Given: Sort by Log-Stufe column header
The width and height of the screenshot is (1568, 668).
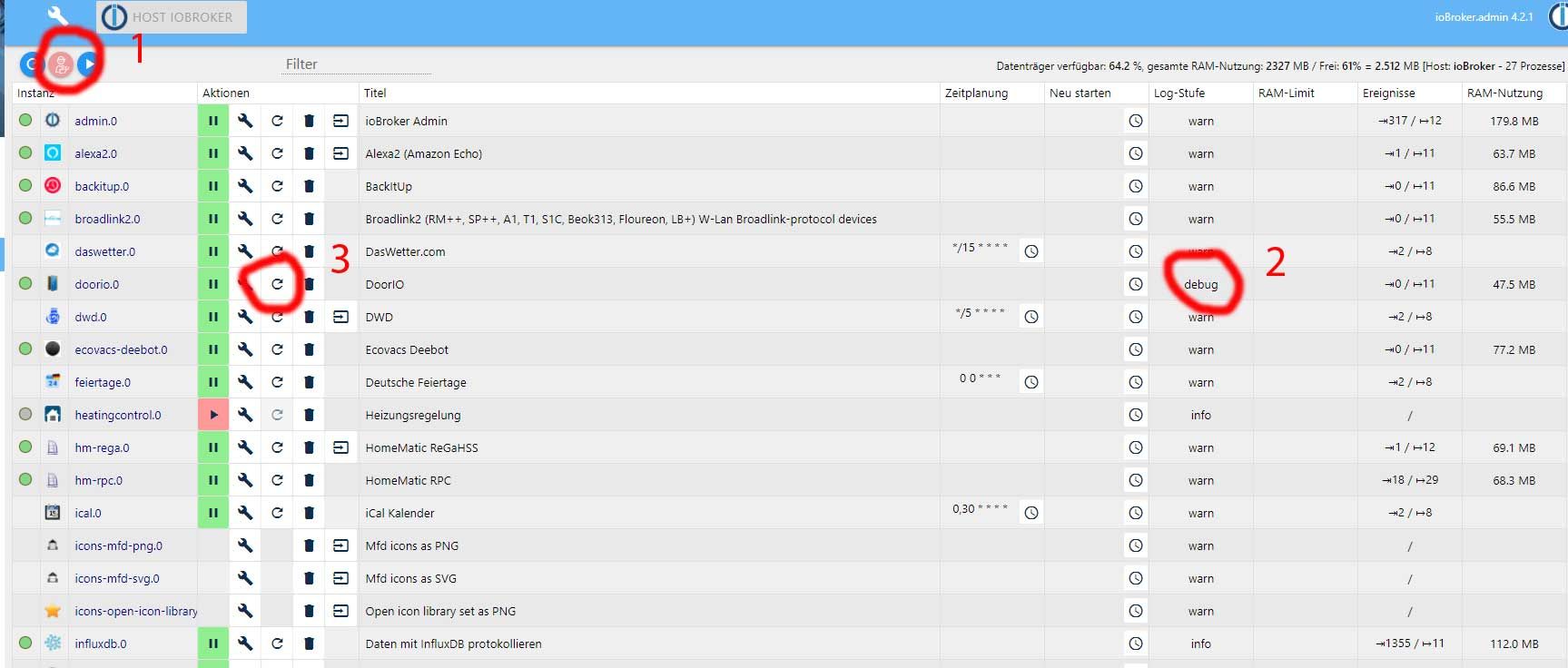Looking at the screenshot, I should (1178, 93).
